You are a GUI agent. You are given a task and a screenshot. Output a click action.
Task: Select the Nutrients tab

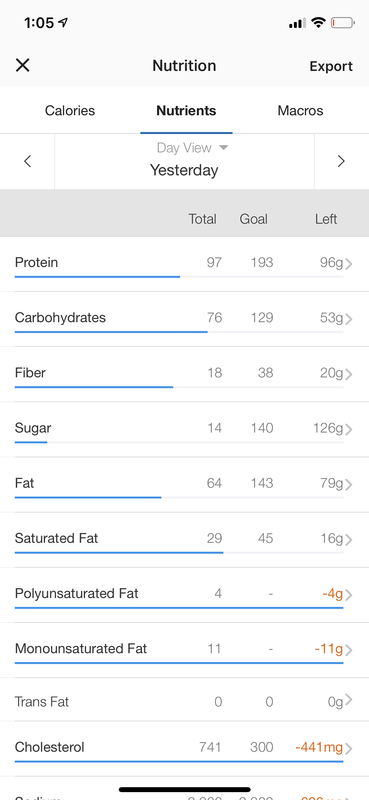point(186,111)
